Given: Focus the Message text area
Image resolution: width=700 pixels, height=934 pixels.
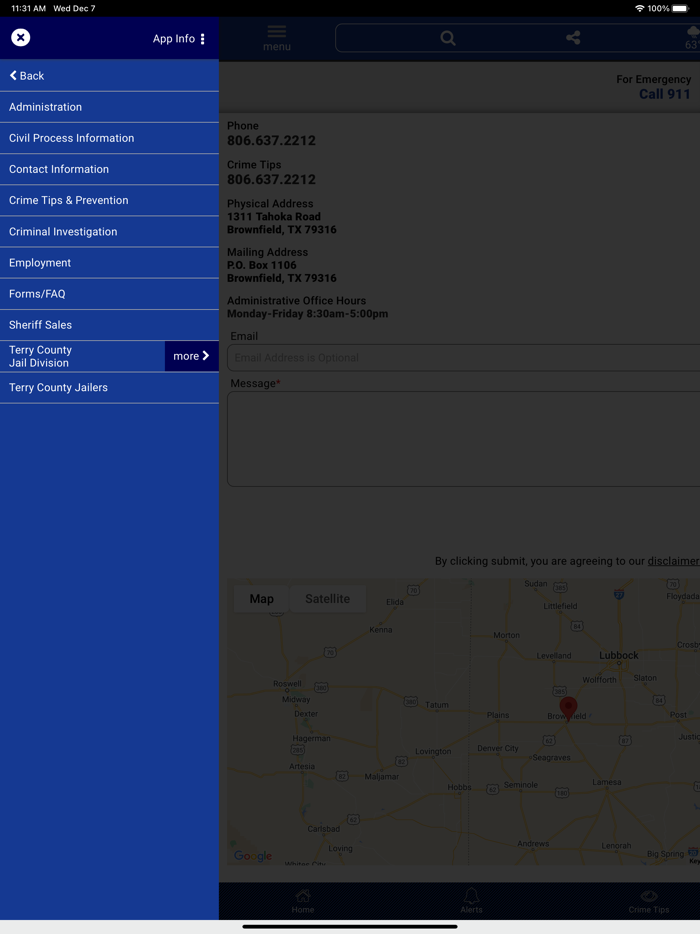Looking at the screenshot, I should [463, 439].
